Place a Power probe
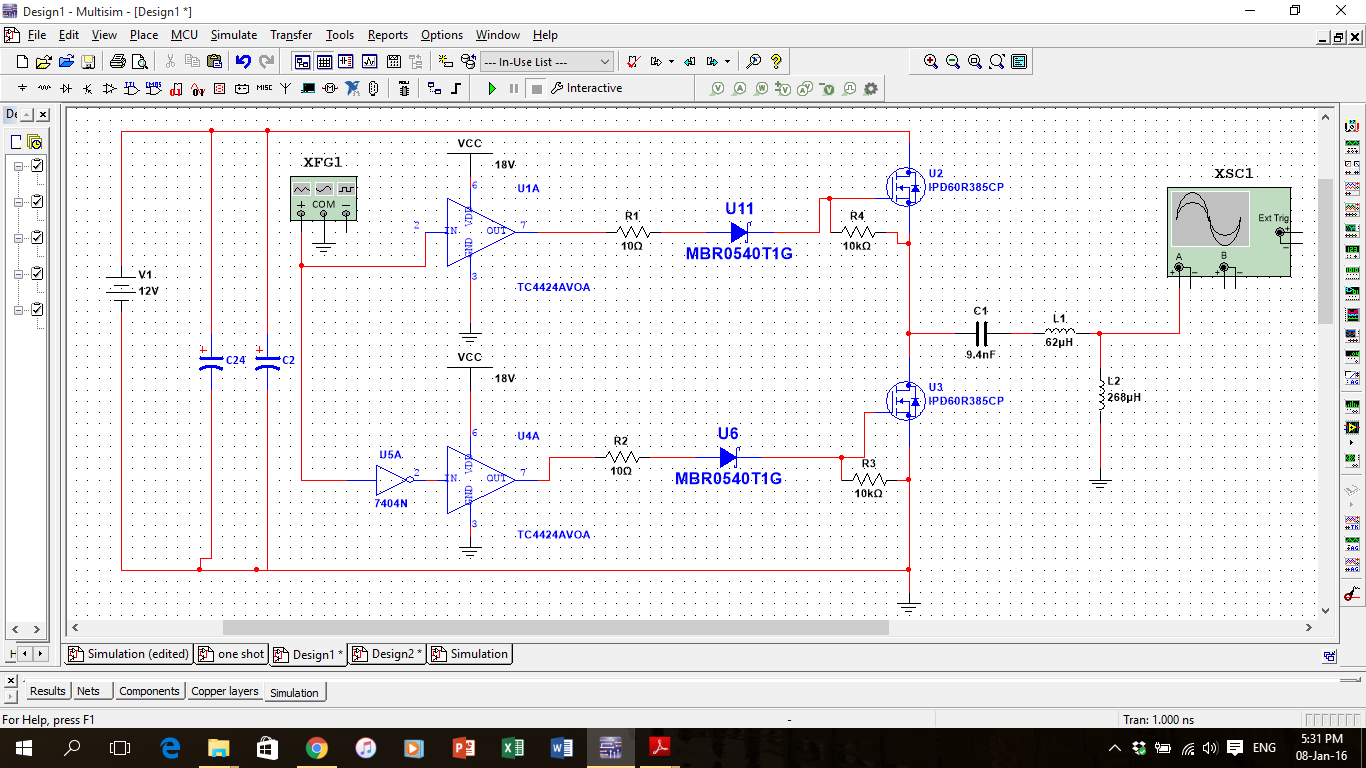The image size is (1366, 768). point(762,88)
